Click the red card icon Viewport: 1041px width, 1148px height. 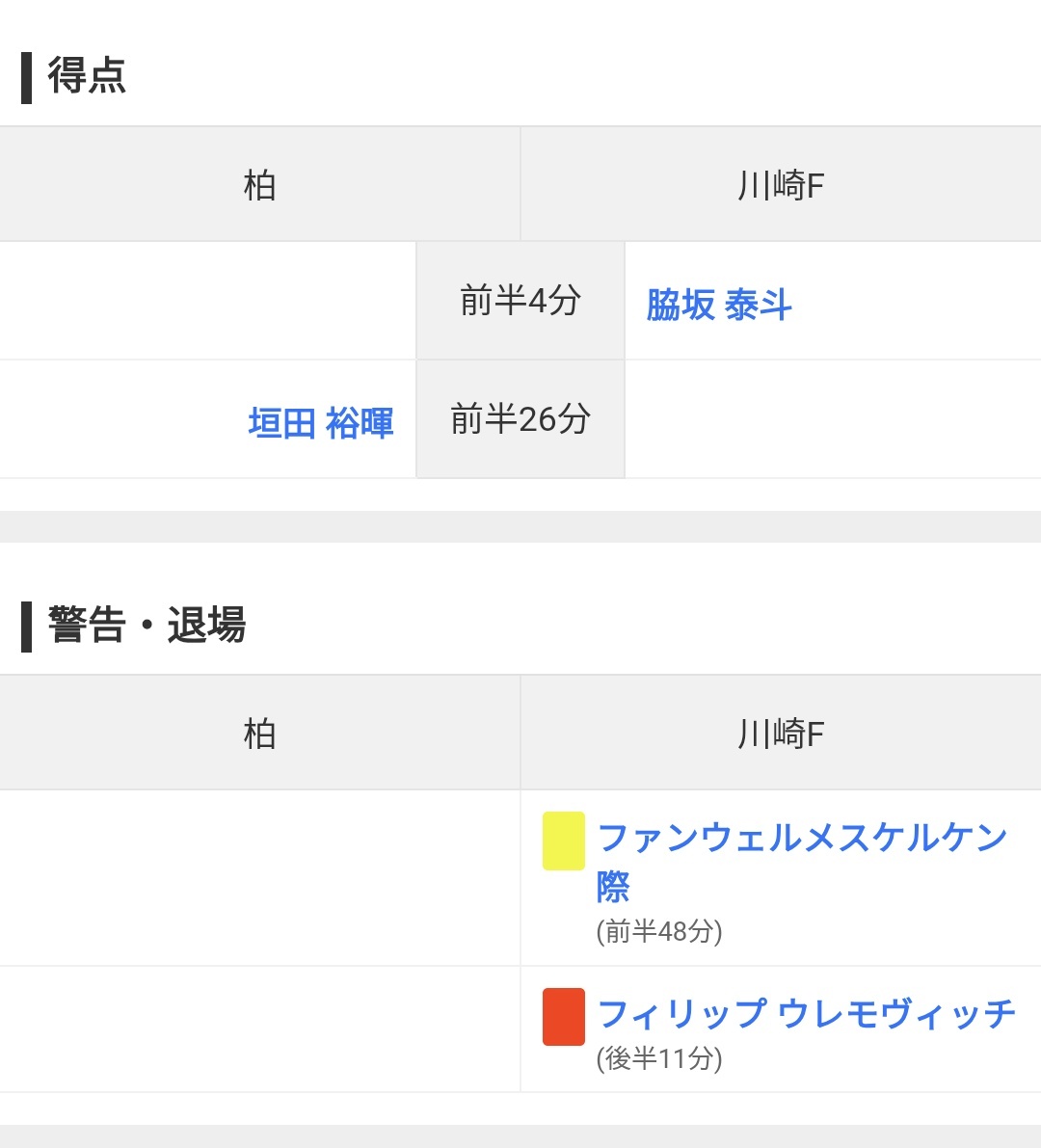(563, 1016)
